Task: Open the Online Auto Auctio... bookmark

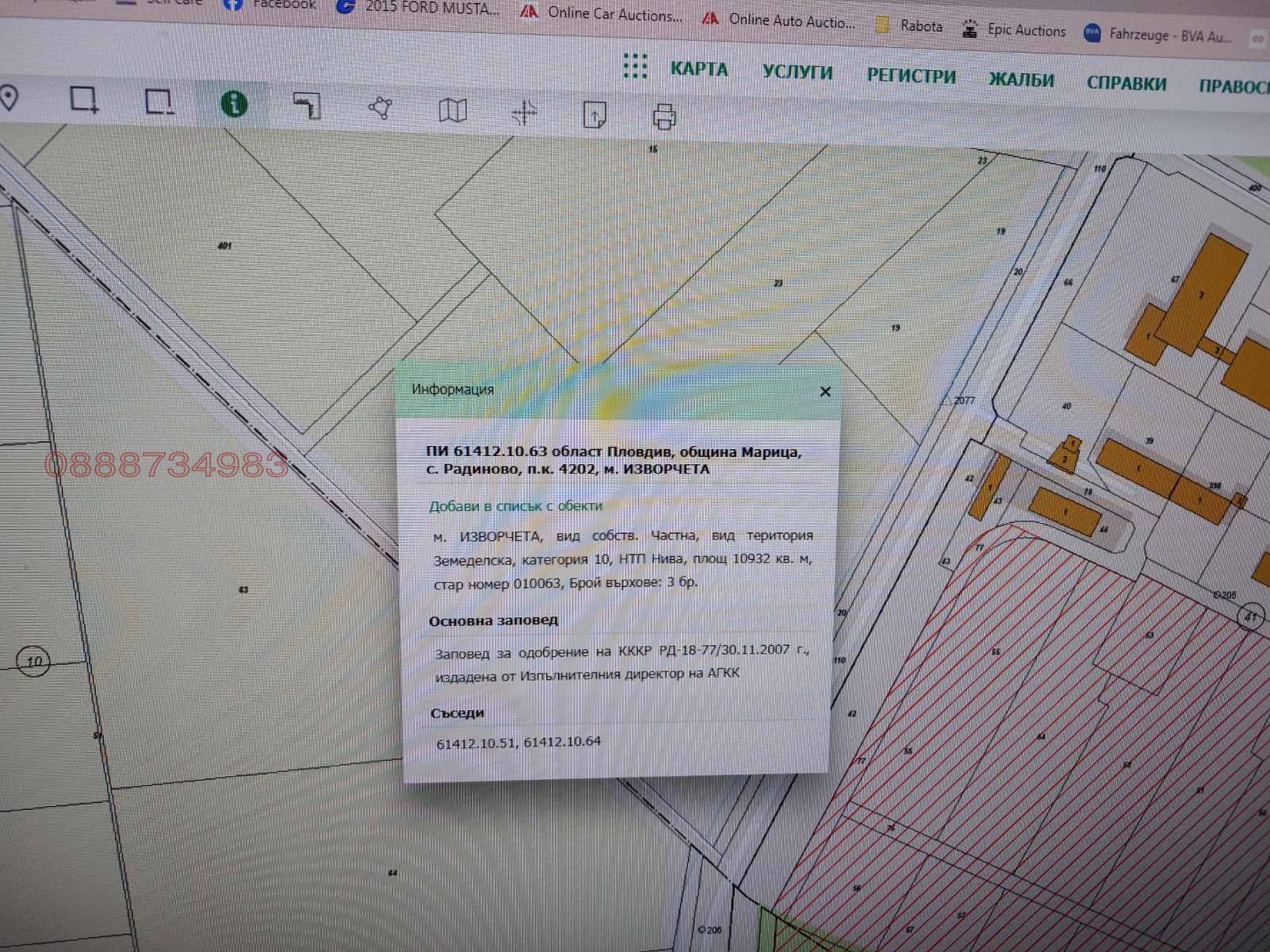Action: coord(779,20)
